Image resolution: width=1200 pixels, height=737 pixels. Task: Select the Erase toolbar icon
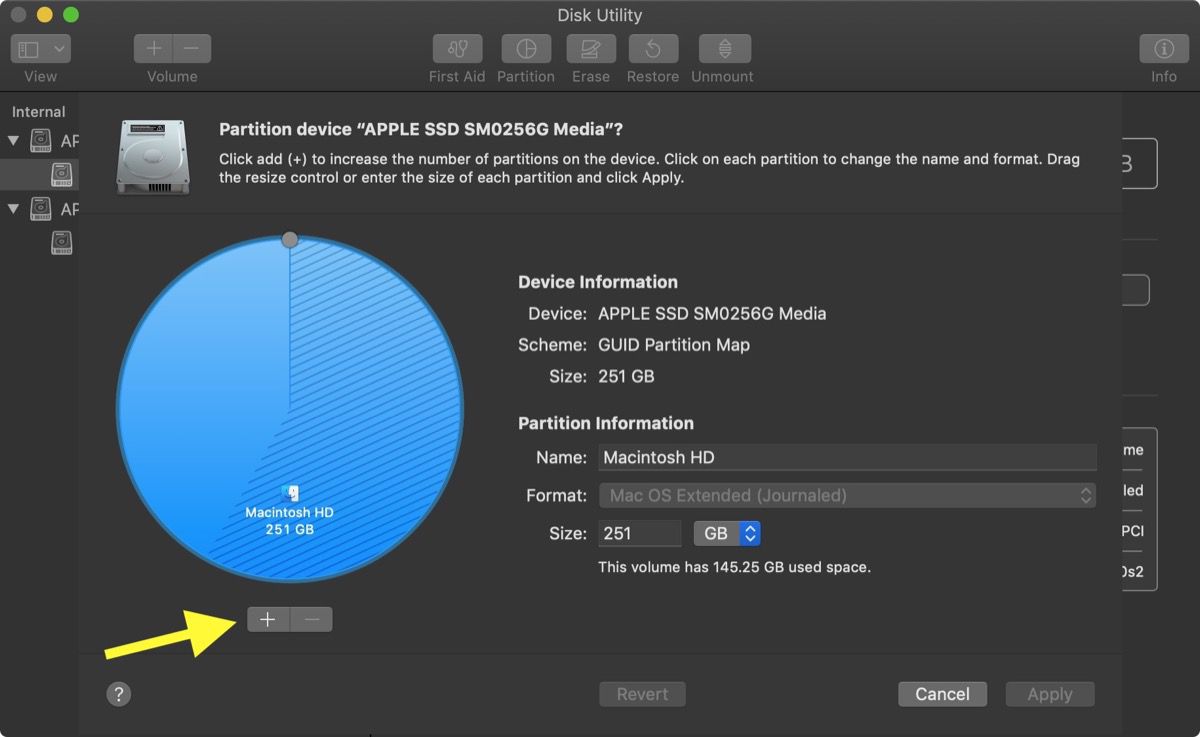[x=590, y=48]
